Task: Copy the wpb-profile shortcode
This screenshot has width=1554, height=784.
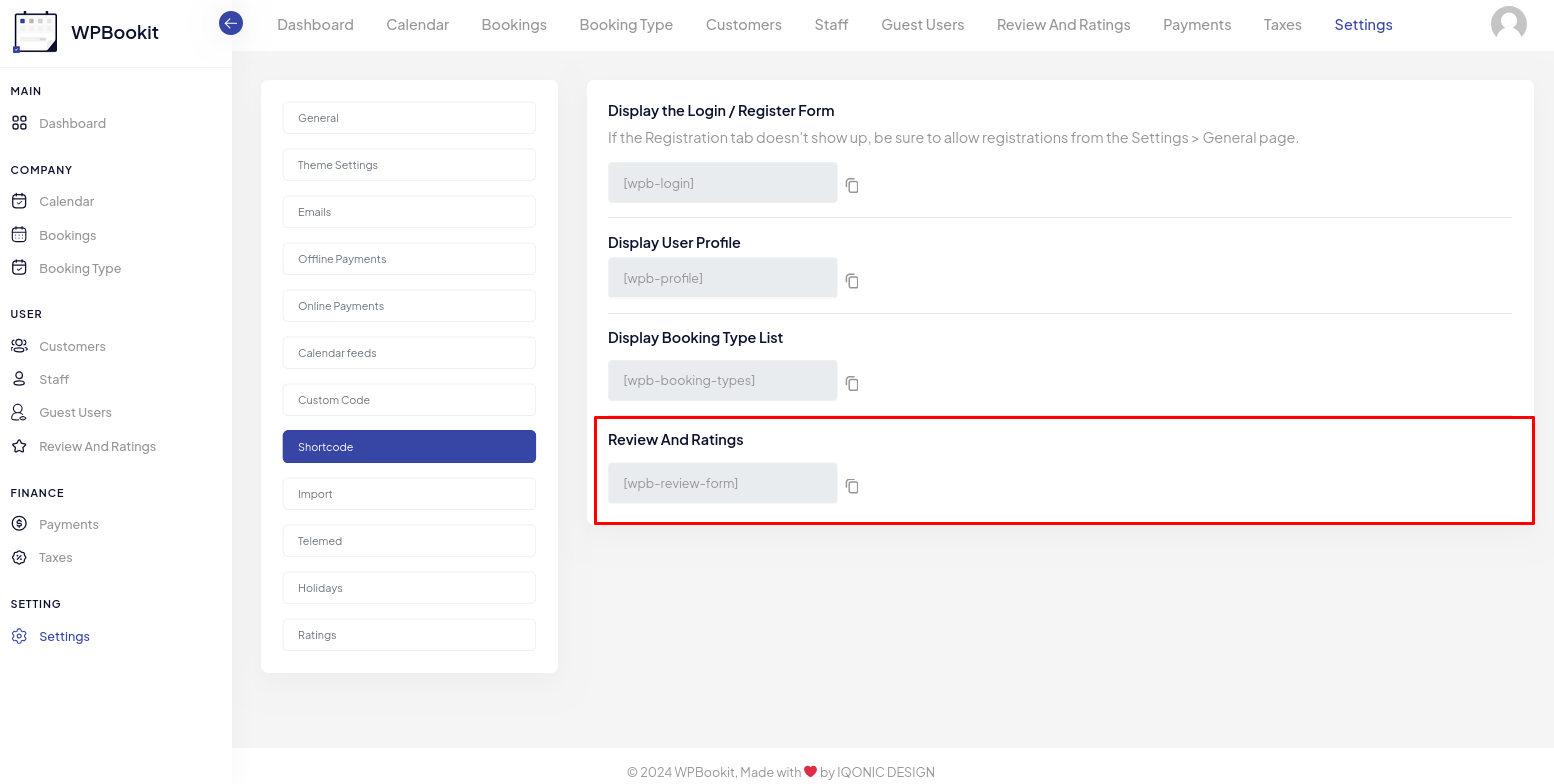Action: [852, 281]
